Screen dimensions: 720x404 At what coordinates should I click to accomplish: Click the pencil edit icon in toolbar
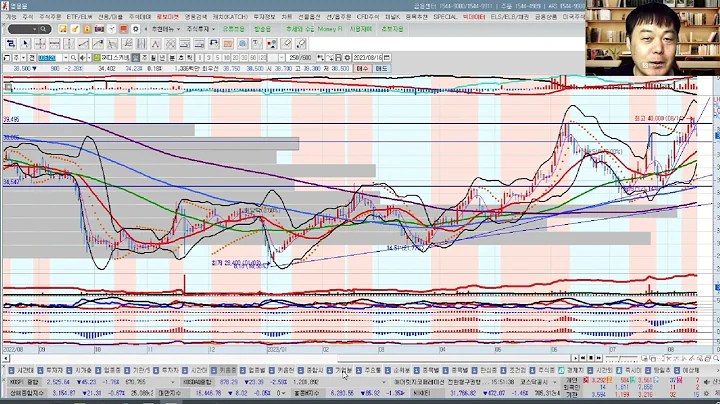(75, 29)
